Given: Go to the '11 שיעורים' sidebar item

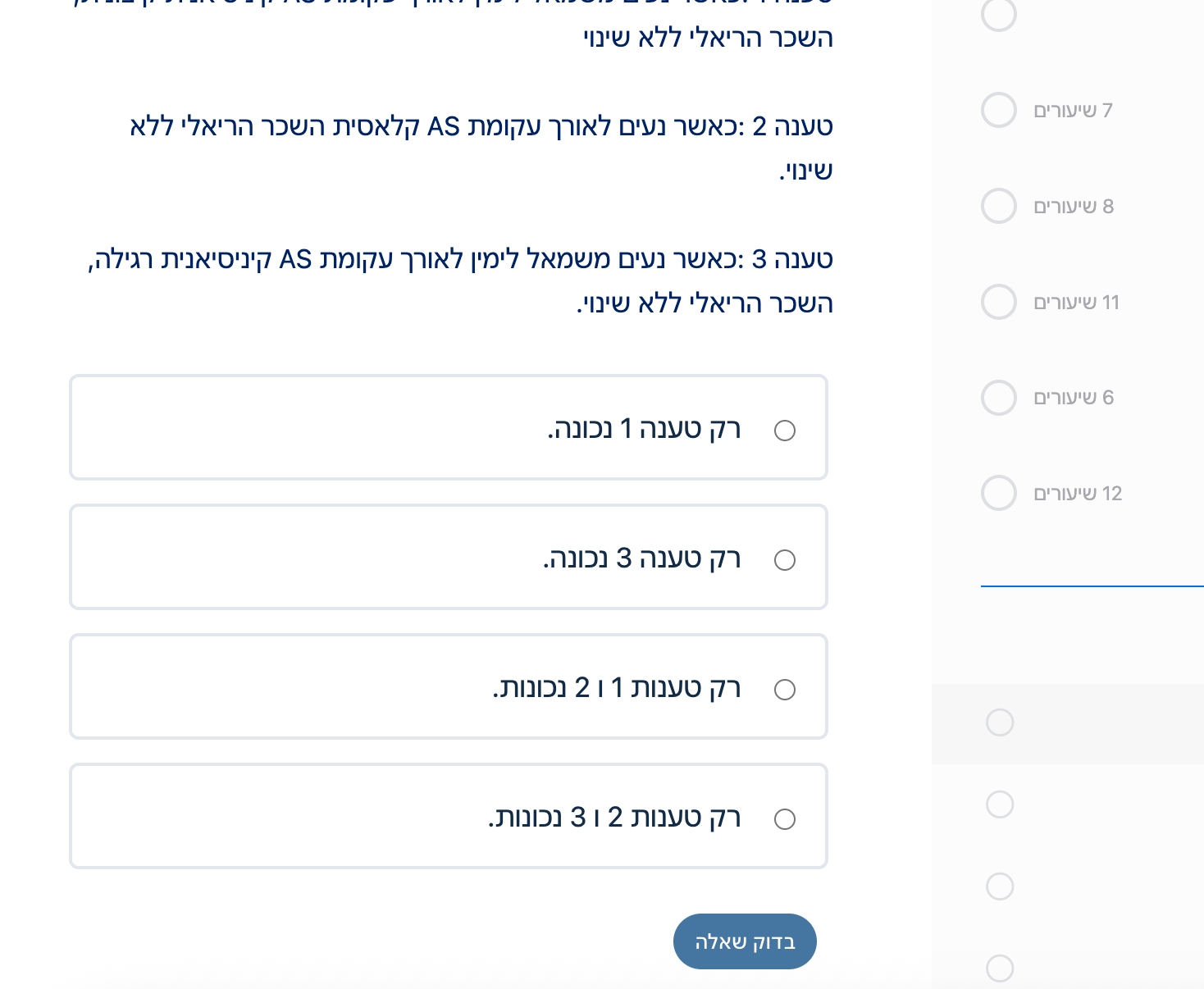Looking at the screenshot, I should click(x=1076, y=303).
